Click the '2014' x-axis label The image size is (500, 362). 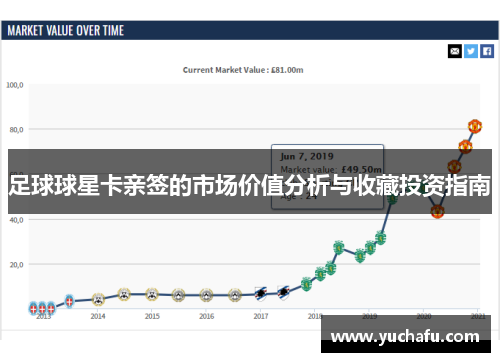98,316
